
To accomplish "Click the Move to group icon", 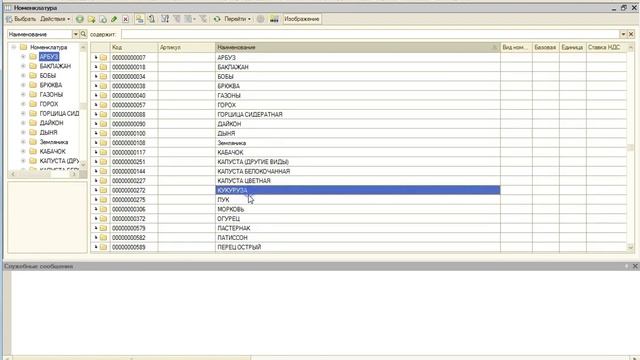I will point(151,19).
